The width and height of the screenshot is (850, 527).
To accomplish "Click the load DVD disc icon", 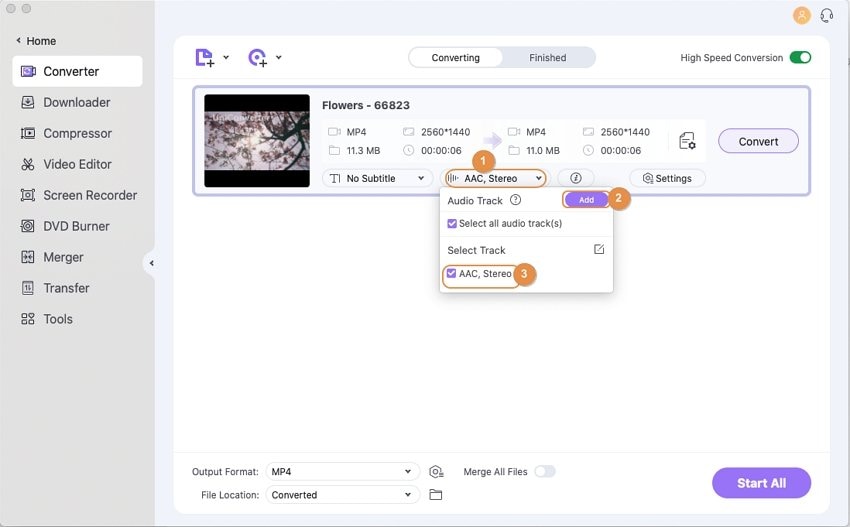I will coord(257,57).
